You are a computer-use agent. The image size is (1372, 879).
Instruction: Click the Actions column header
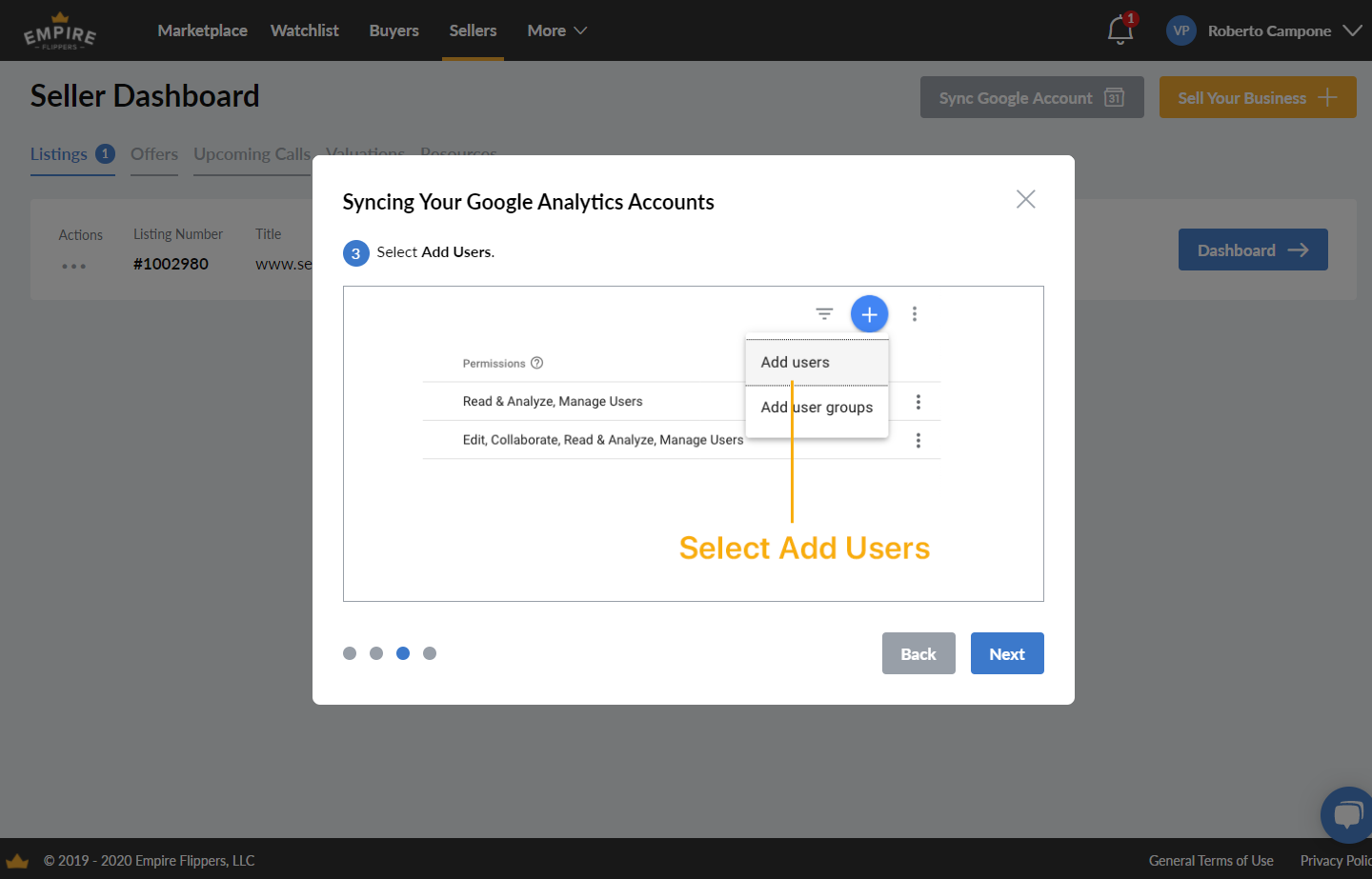(x=81, y=235)
